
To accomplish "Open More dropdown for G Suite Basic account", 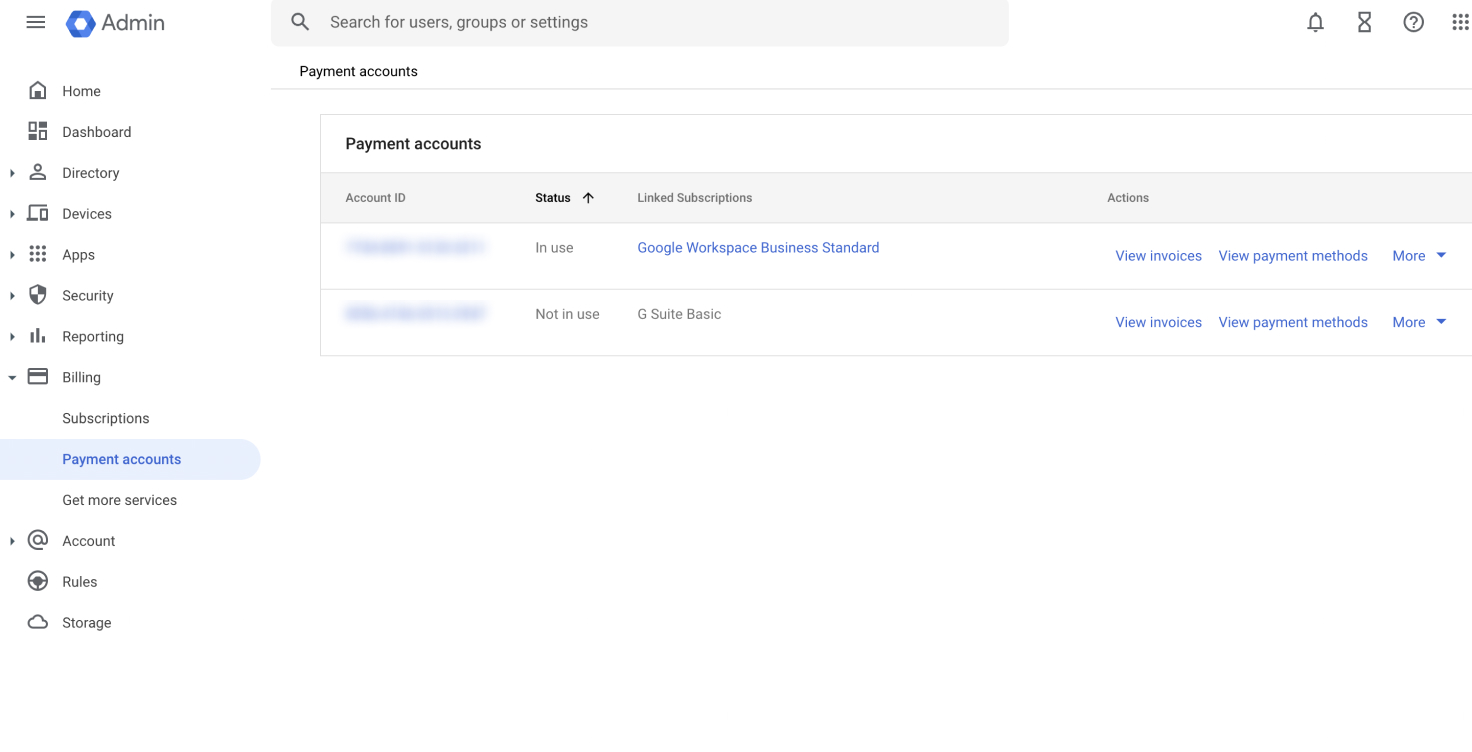I will [x=1419, y=322].
